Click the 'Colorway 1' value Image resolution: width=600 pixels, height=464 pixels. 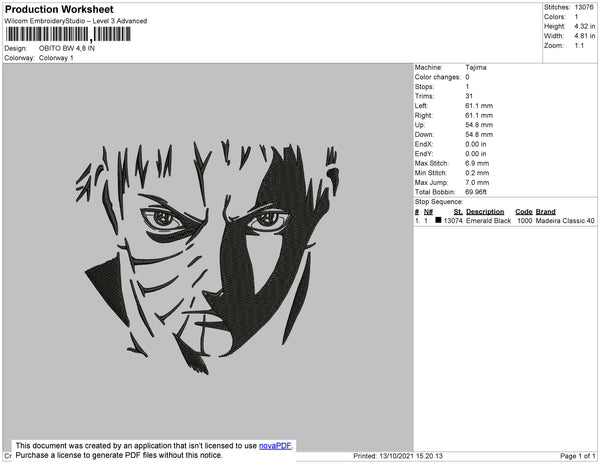(56, 58)
